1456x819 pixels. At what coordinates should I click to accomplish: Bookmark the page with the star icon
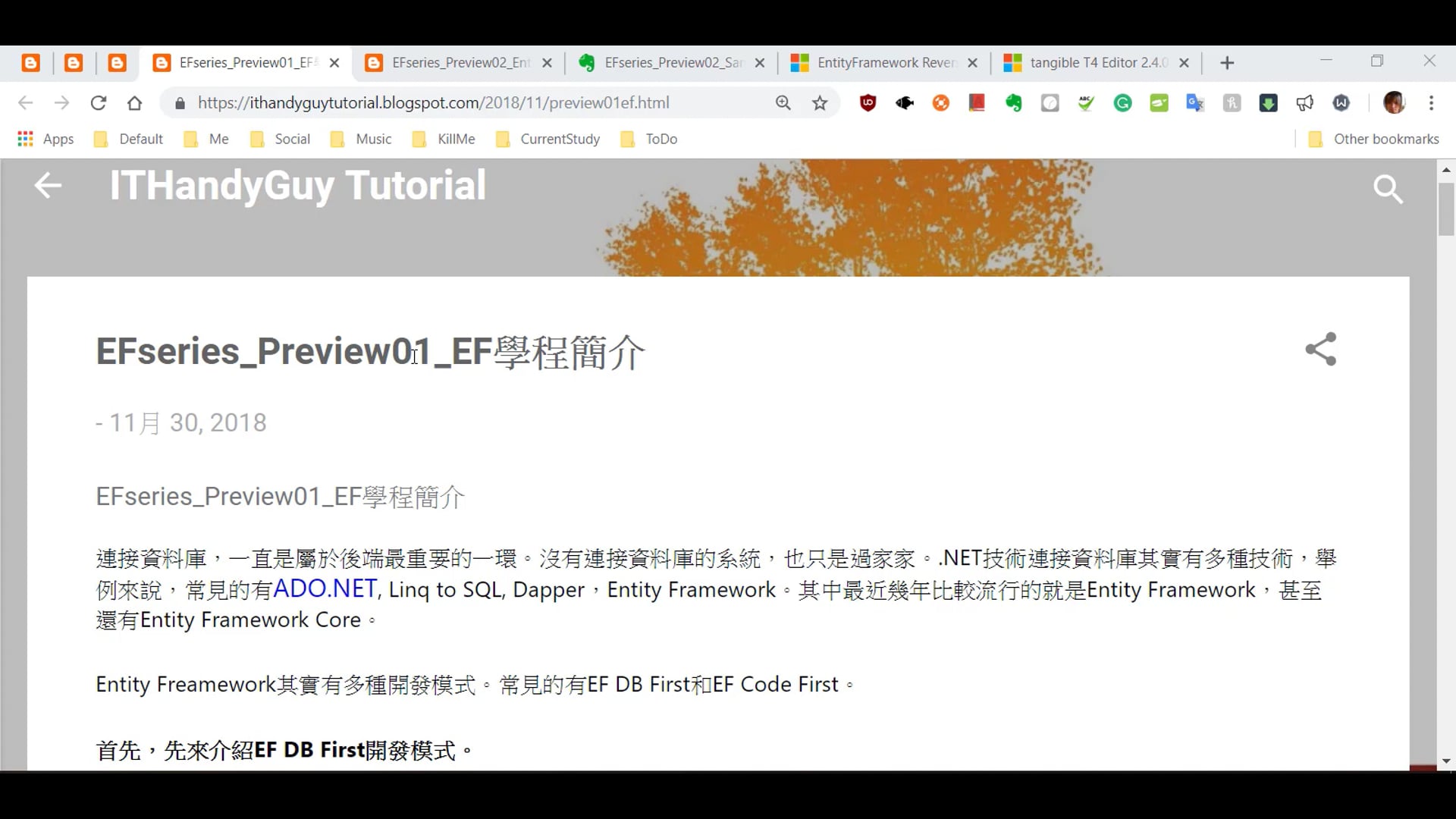(x=820, y=102)
